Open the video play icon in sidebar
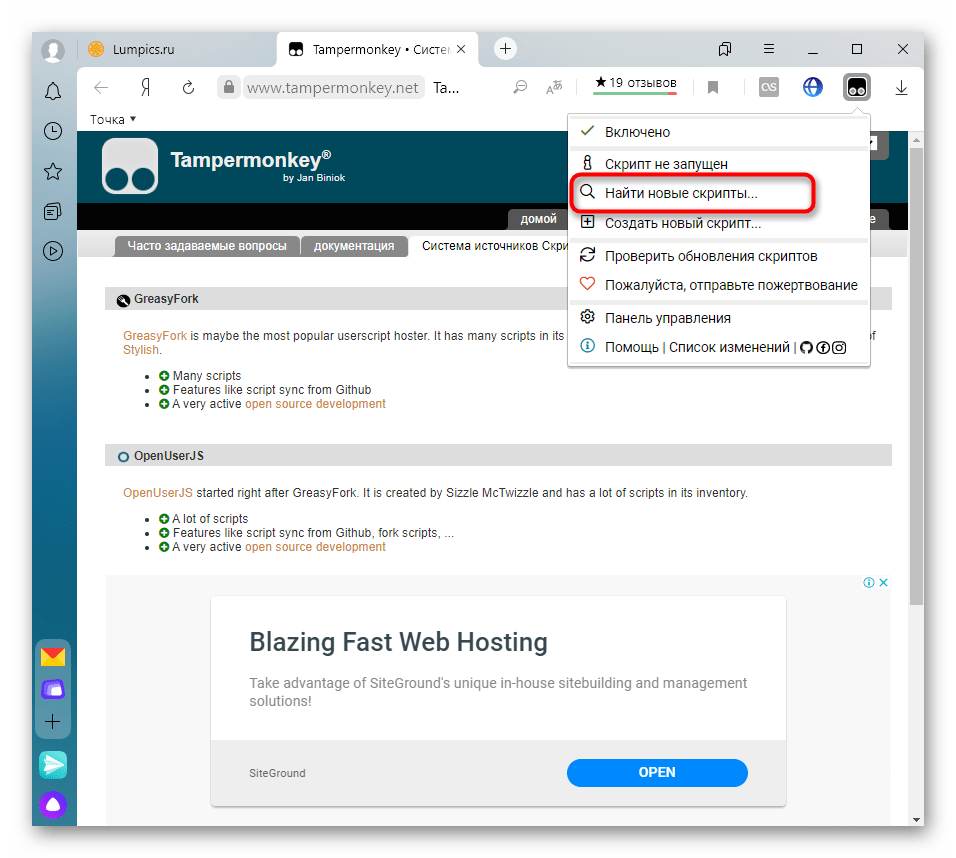Image resolution: width=956 pixels, height=858 pixels. pyautogui.click(x=53, y=251)
